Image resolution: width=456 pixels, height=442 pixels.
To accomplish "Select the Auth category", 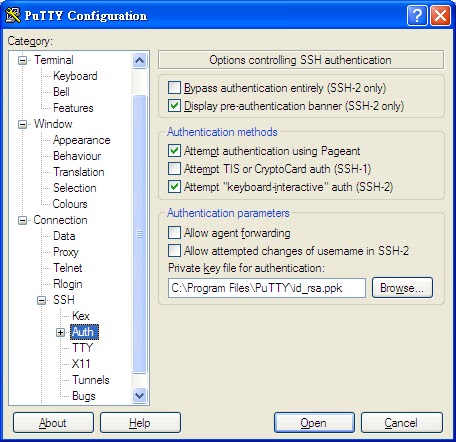I will pyautogui.click(x=84, y=332).
